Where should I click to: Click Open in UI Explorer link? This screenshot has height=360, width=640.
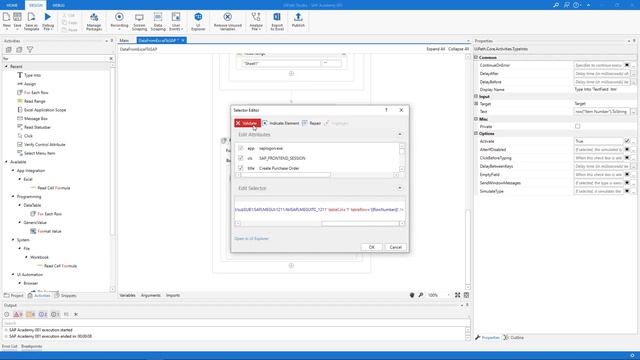tap(251, 238)
